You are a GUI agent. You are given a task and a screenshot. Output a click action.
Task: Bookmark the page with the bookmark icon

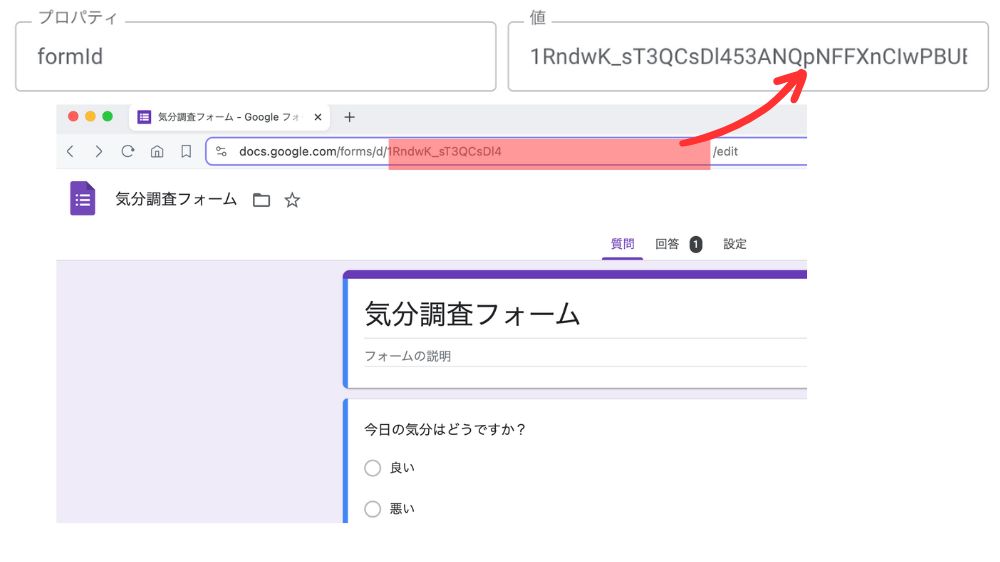pos(186,152)
